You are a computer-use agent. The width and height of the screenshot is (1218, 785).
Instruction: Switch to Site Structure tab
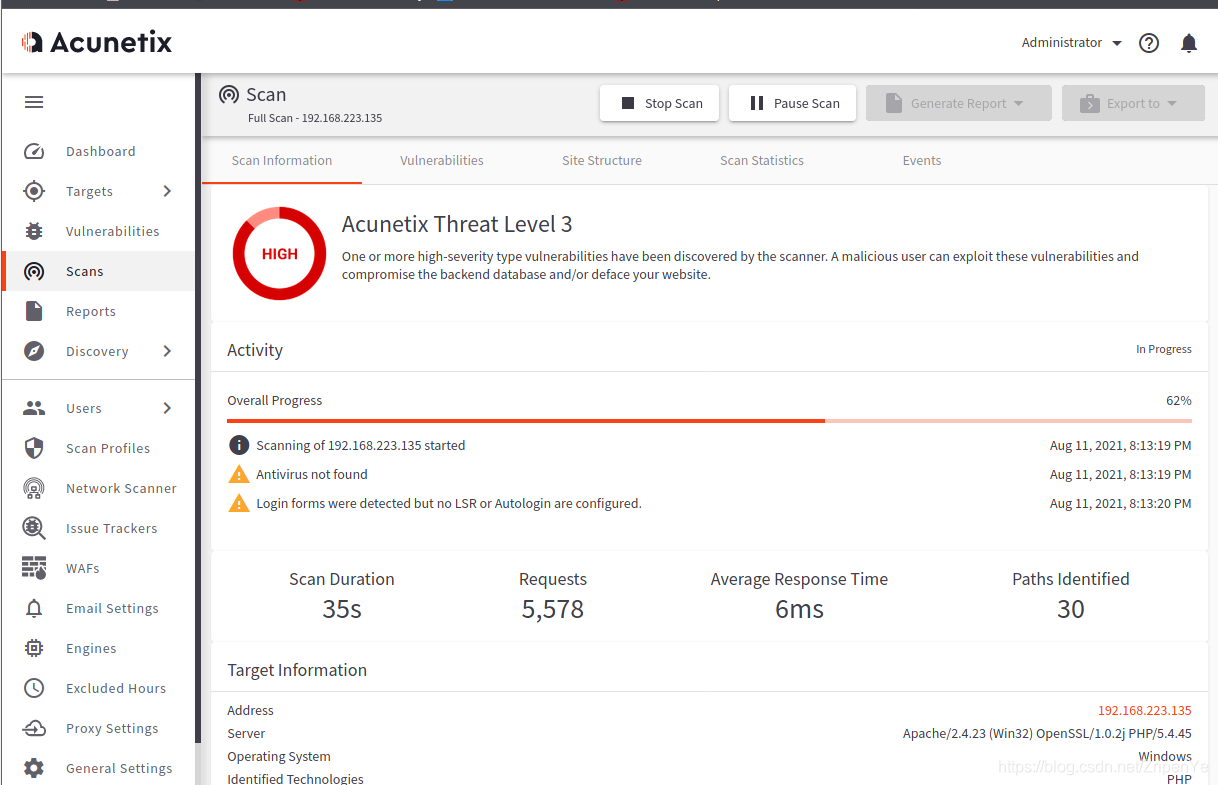602,160
